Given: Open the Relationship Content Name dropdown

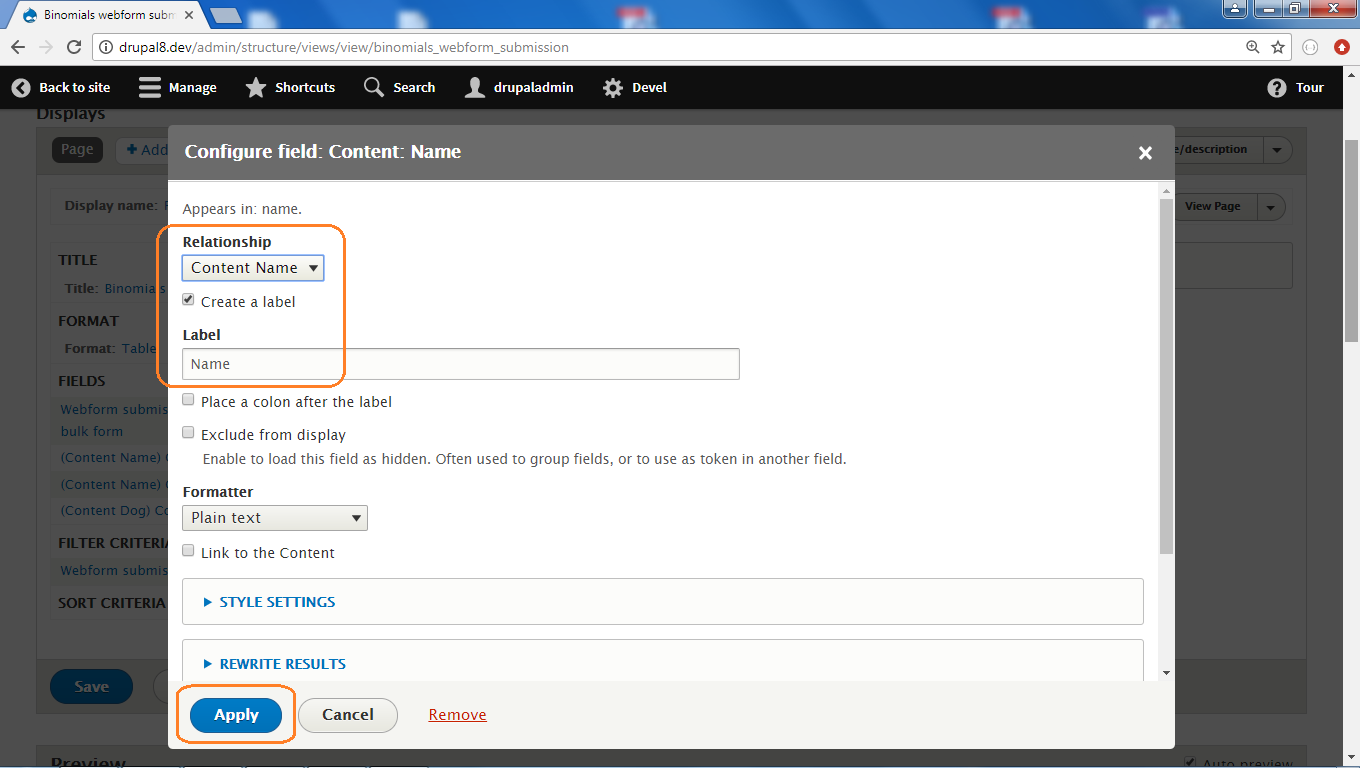Looking at the screenshot, I should (x=252, y=267).
